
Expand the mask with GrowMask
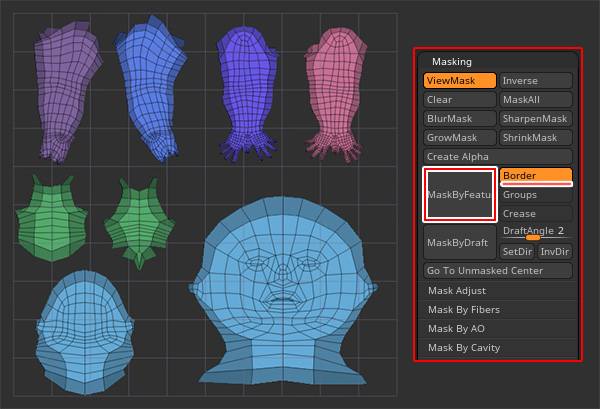459,138
